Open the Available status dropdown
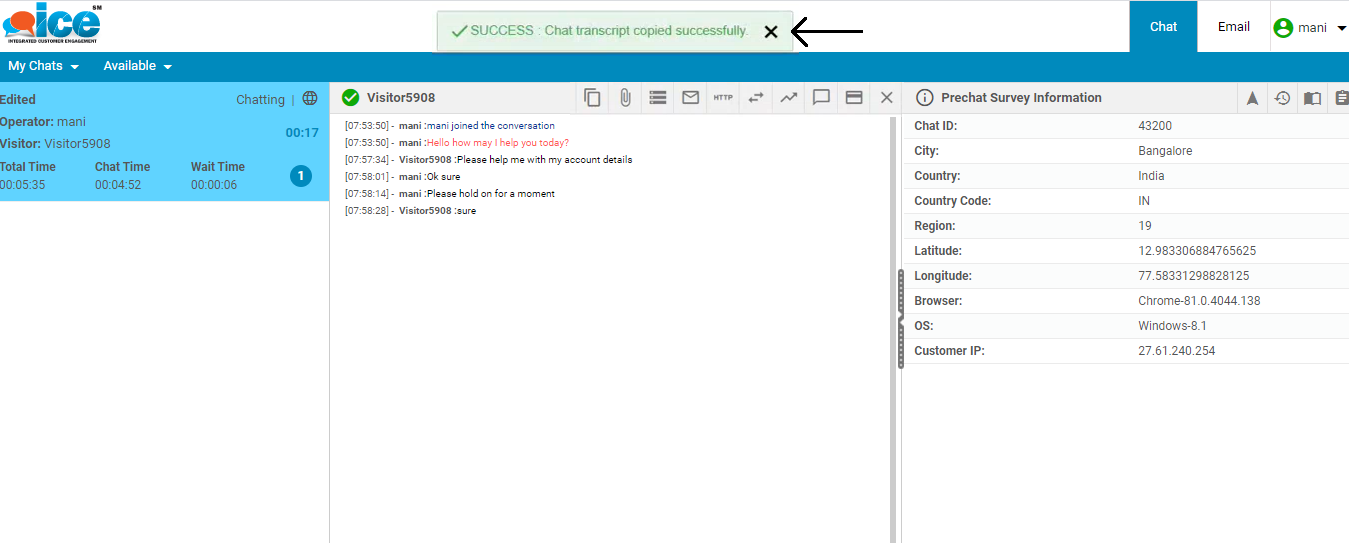The image size is (1349, 550). pyautogui.click(x=137, y=66)
